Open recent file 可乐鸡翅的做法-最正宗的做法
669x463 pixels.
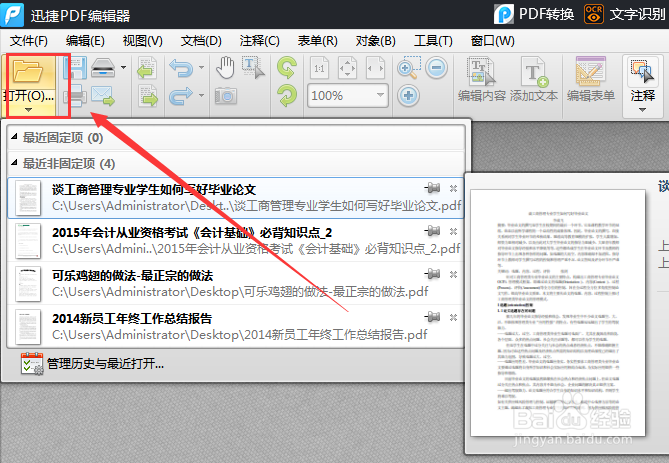tap(236, 284)
